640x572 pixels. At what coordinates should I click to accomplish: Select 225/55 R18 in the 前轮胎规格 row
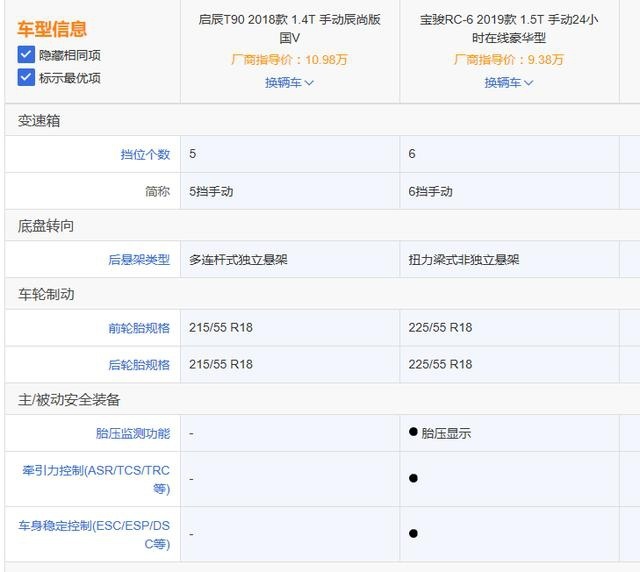tap(440, 327)
